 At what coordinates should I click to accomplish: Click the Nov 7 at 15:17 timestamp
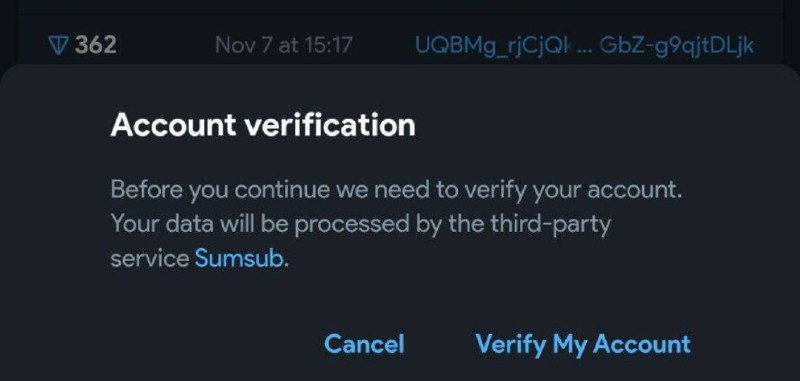284,45
